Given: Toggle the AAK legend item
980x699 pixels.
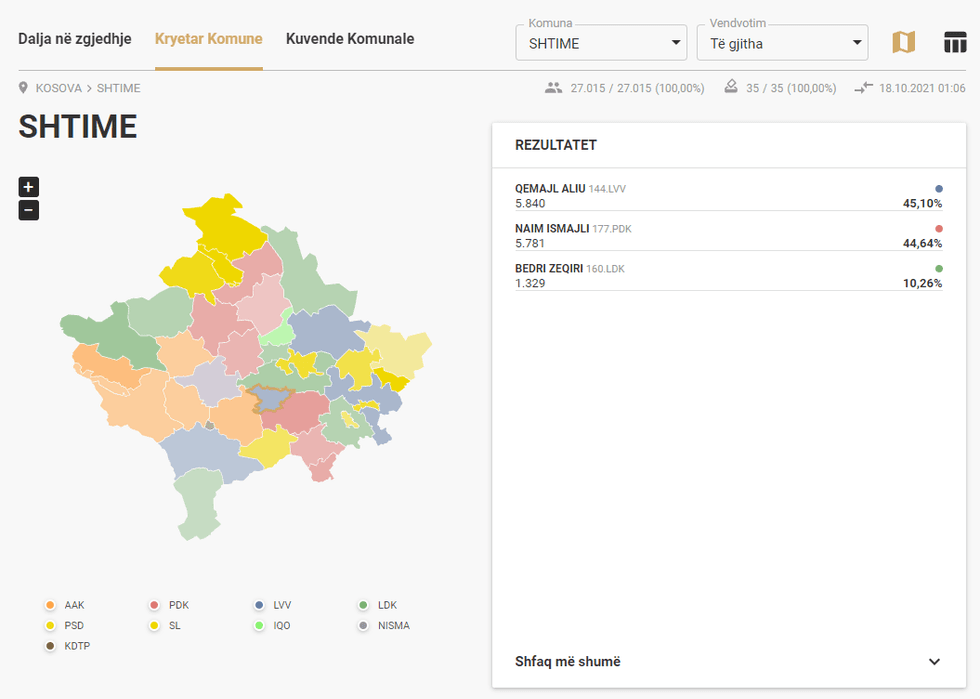Looking at the screenshot, I should tap(66, 605).
